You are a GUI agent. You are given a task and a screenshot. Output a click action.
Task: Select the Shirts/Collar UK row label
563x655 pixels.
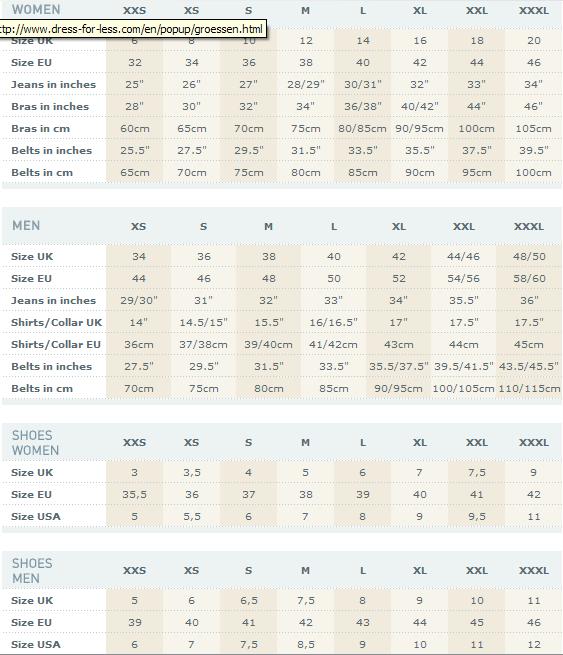pos(56,322)
